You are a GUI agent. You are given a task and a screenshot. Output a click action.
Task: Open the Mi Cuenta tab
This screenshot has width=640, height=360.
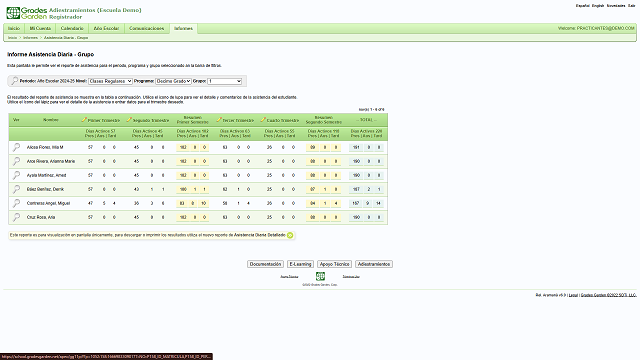pyautogui.click(x=40, y=29)
